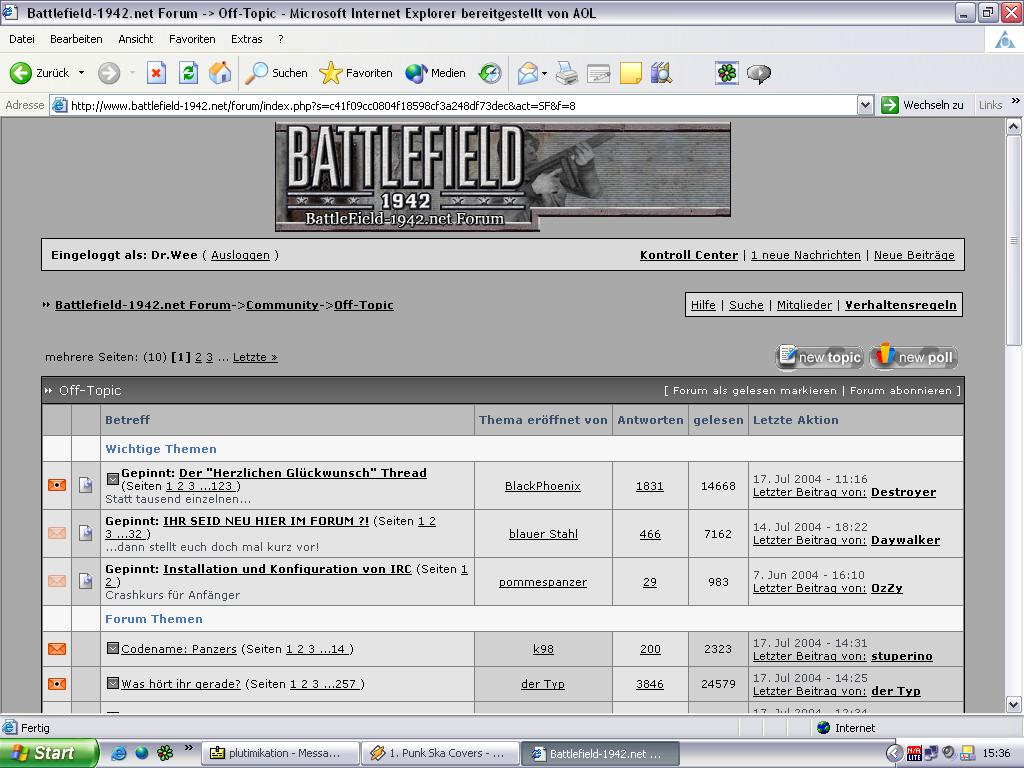Screen dimensions: 1024x768
Task: Open the ? help menu
Action: point(281,39)
